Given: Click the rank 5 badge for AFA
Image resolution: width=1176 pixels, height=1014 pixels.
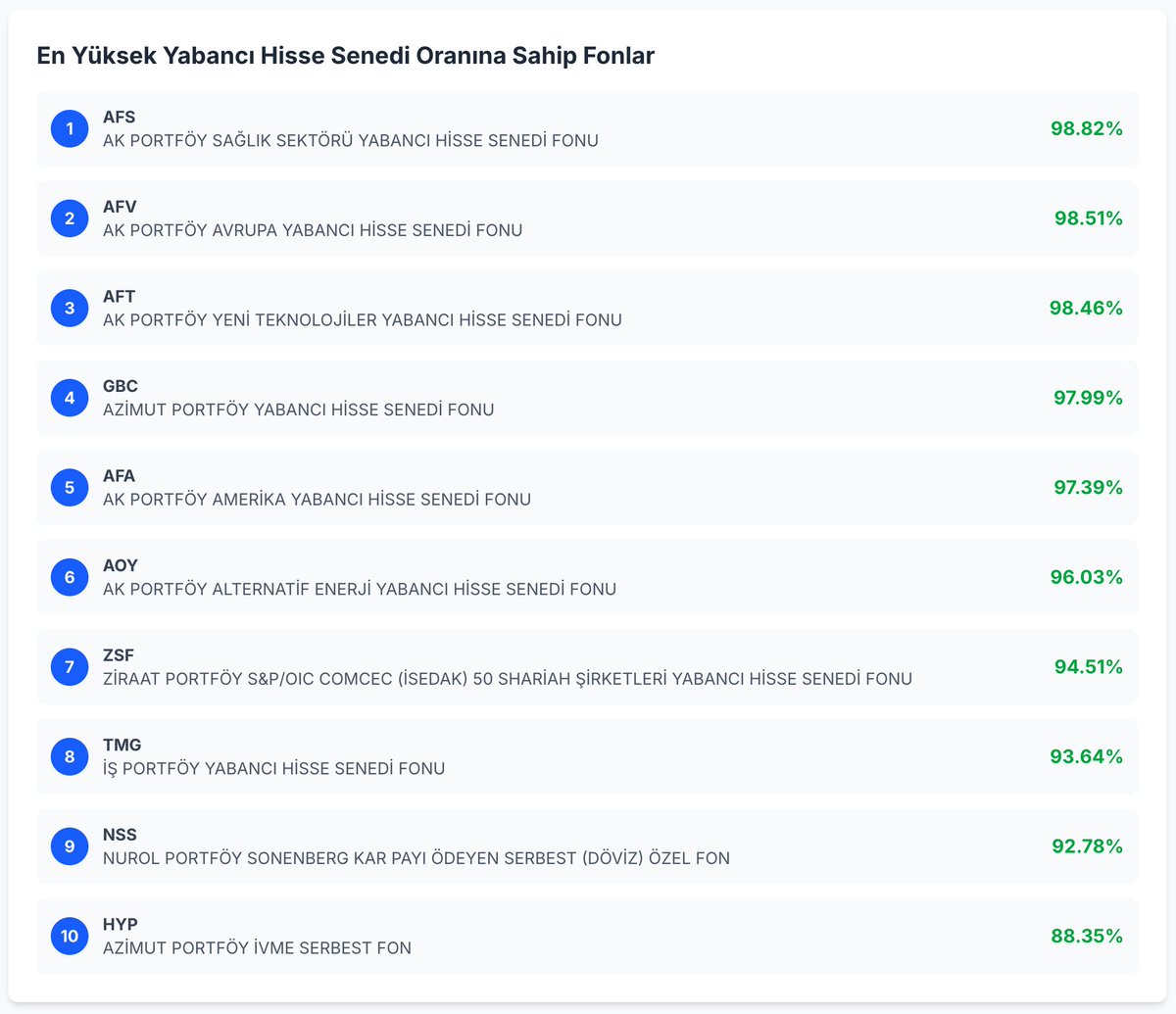Looking at the screenshot, I should tap(70, 487).
